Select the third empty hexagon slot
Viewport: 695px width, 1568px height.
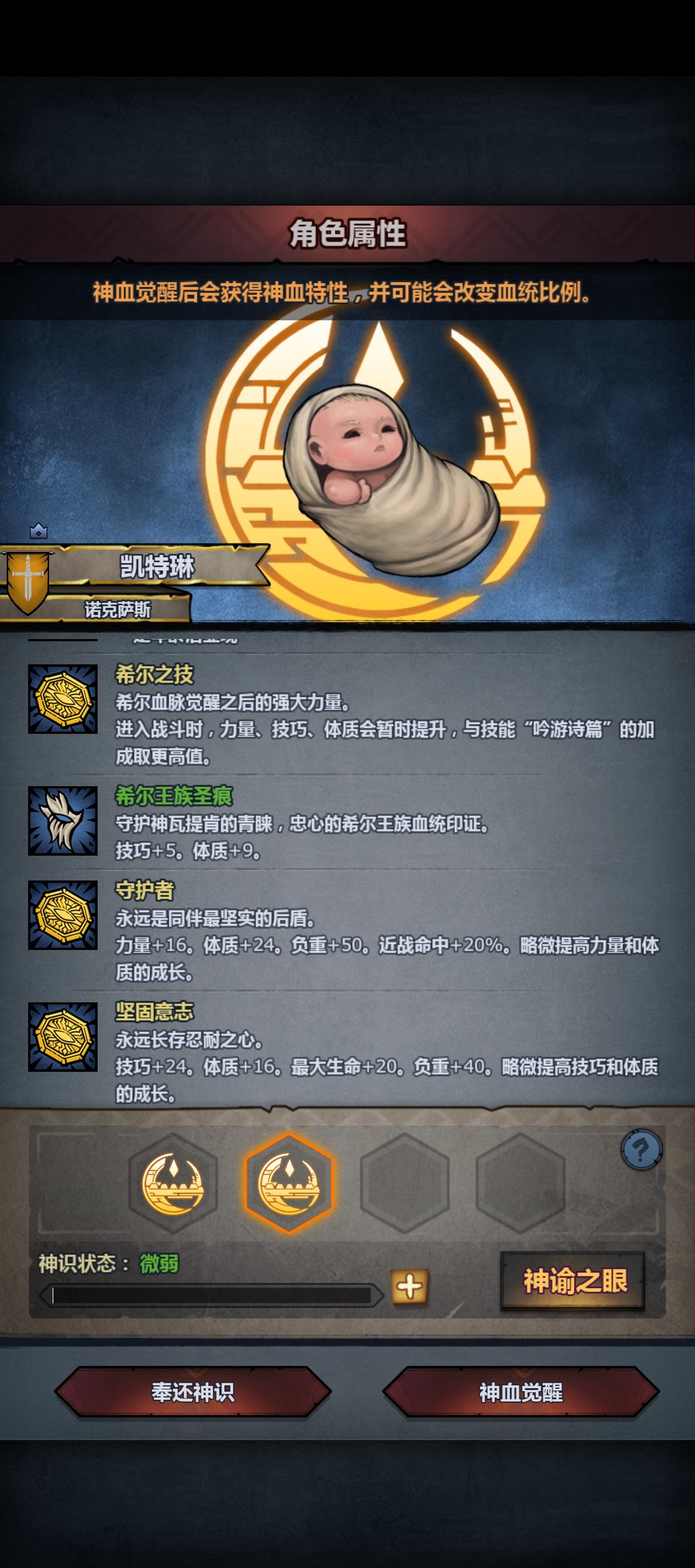404,1183
